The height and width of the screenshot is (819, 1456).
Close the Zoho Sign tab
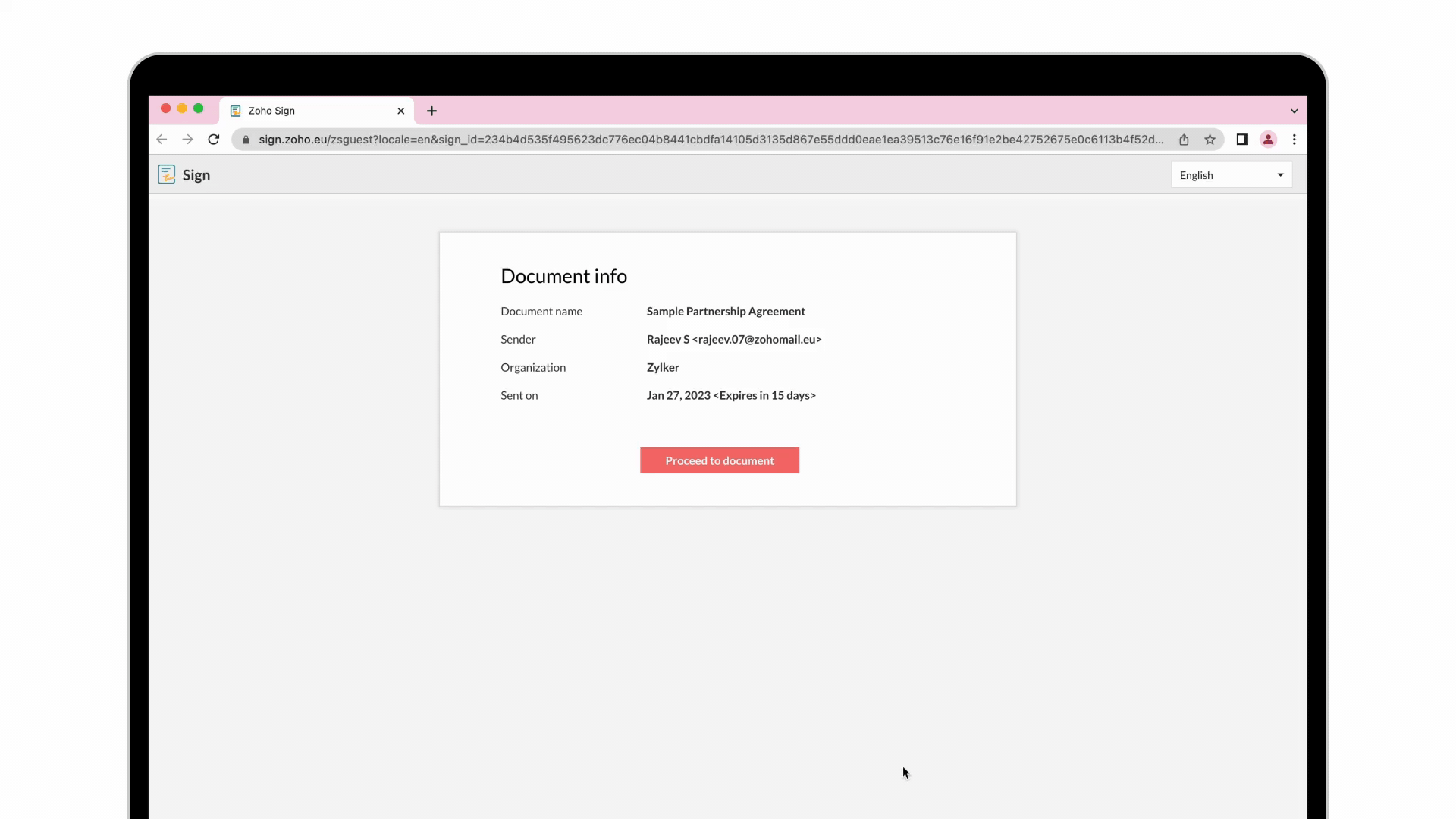tap(400, 111)
